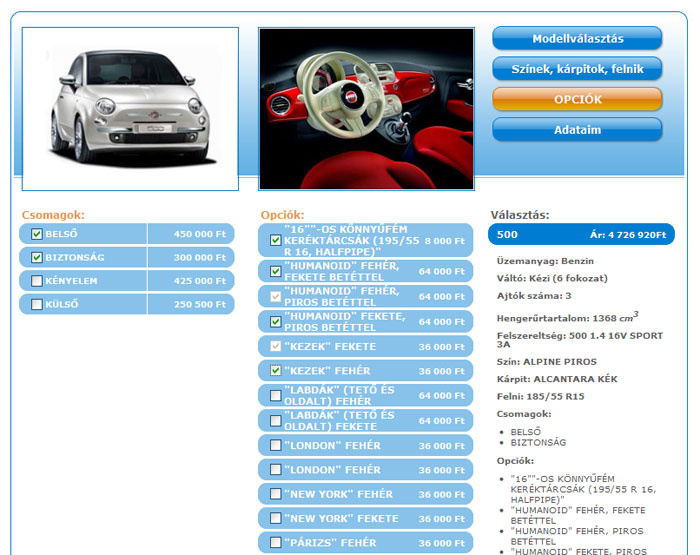The image size is (700, 555).
Task: Toggle "HUMANOID" fehér, piros betéttel checkbox
Action: pyautogui.click(x=275, y=296)
